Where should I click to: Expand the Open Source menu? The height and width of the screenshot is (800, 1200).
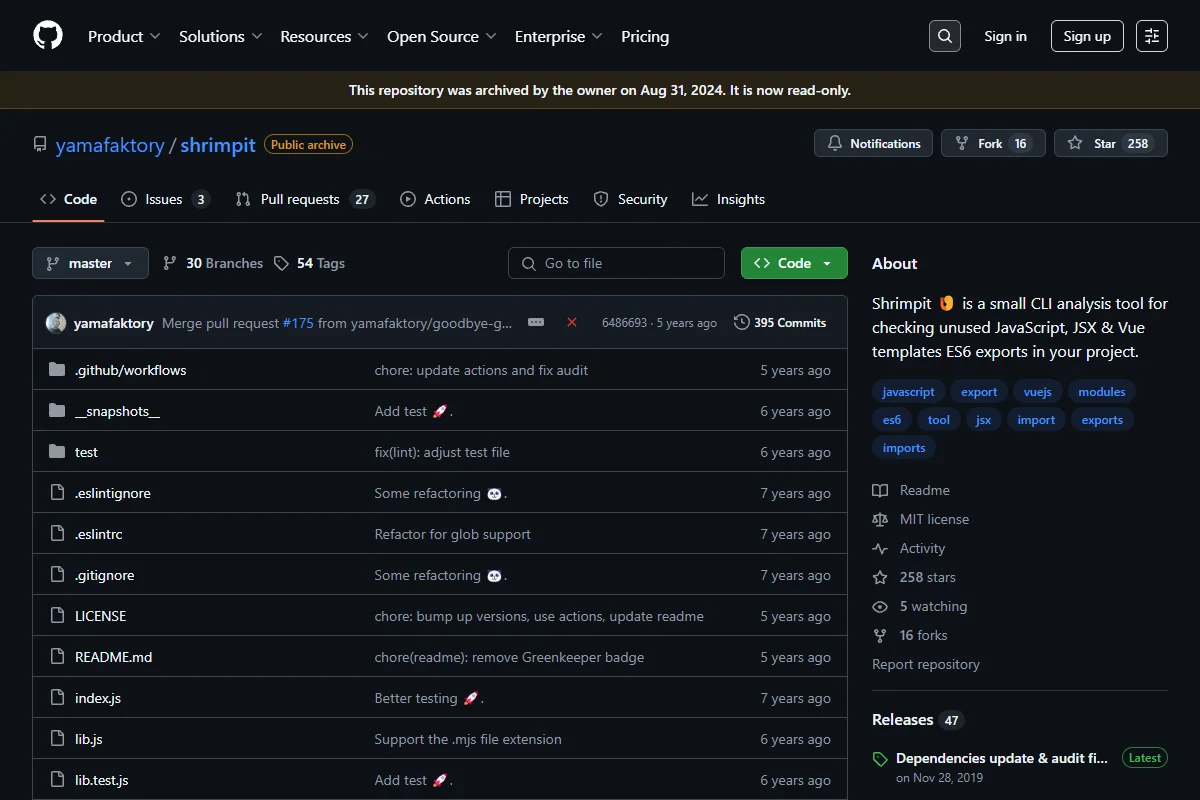[x=442, y=36]
